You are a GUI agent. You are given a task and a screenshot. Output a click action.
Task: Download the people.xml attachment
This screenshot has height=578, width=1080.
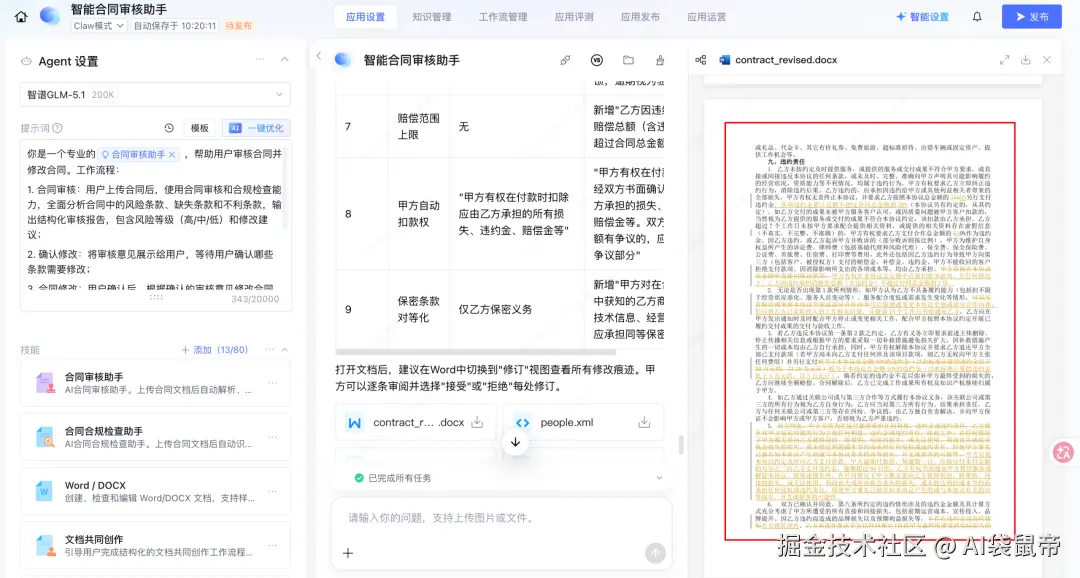pyautogui.click(x=644, y=422)
